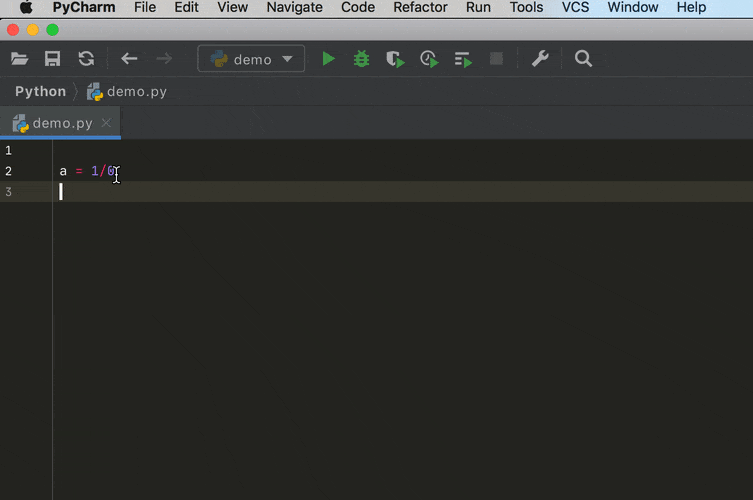Open the profiler run icon
Image resolution: width=753 pixels, height=500 pixels.
click(429, 59)
